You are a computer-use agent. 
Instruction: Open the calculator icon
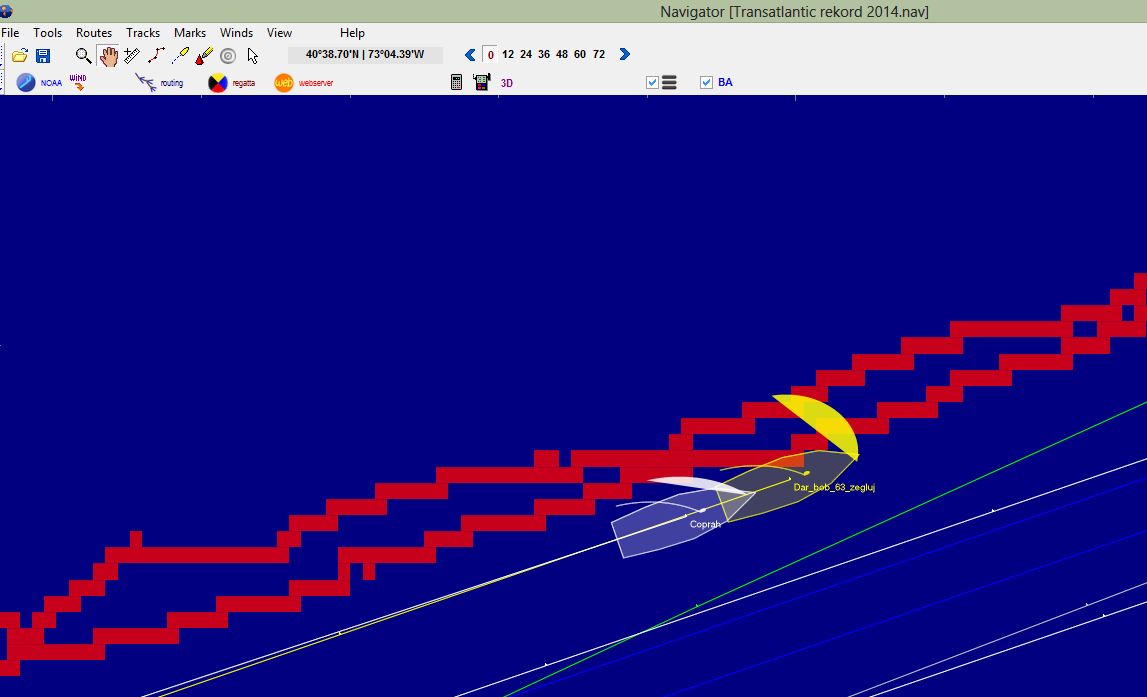click(x=456, y=83)
